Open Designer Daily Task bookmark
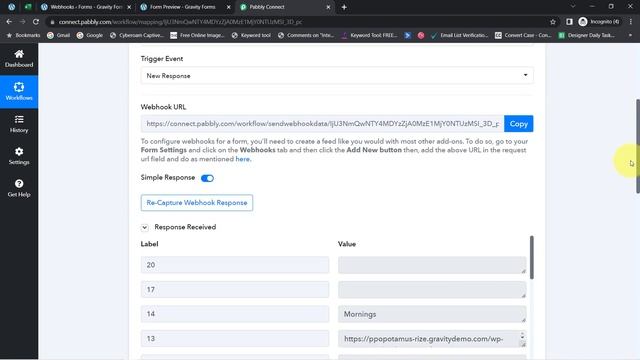The height and width of the screenshot is (360, 640). point(587,35)
